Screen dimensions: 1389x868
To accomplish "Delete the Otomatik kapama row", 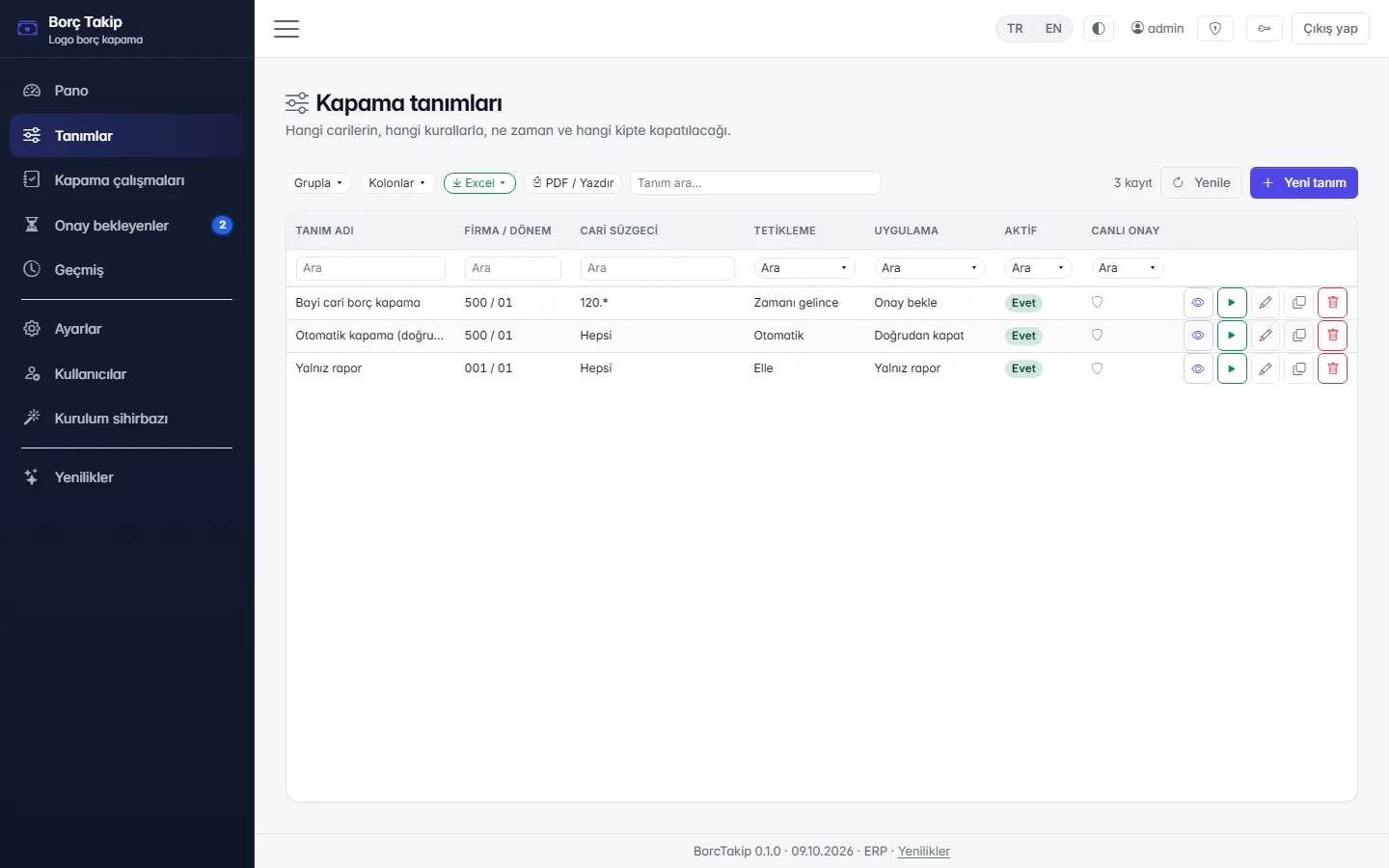I will pos(1333,336).
